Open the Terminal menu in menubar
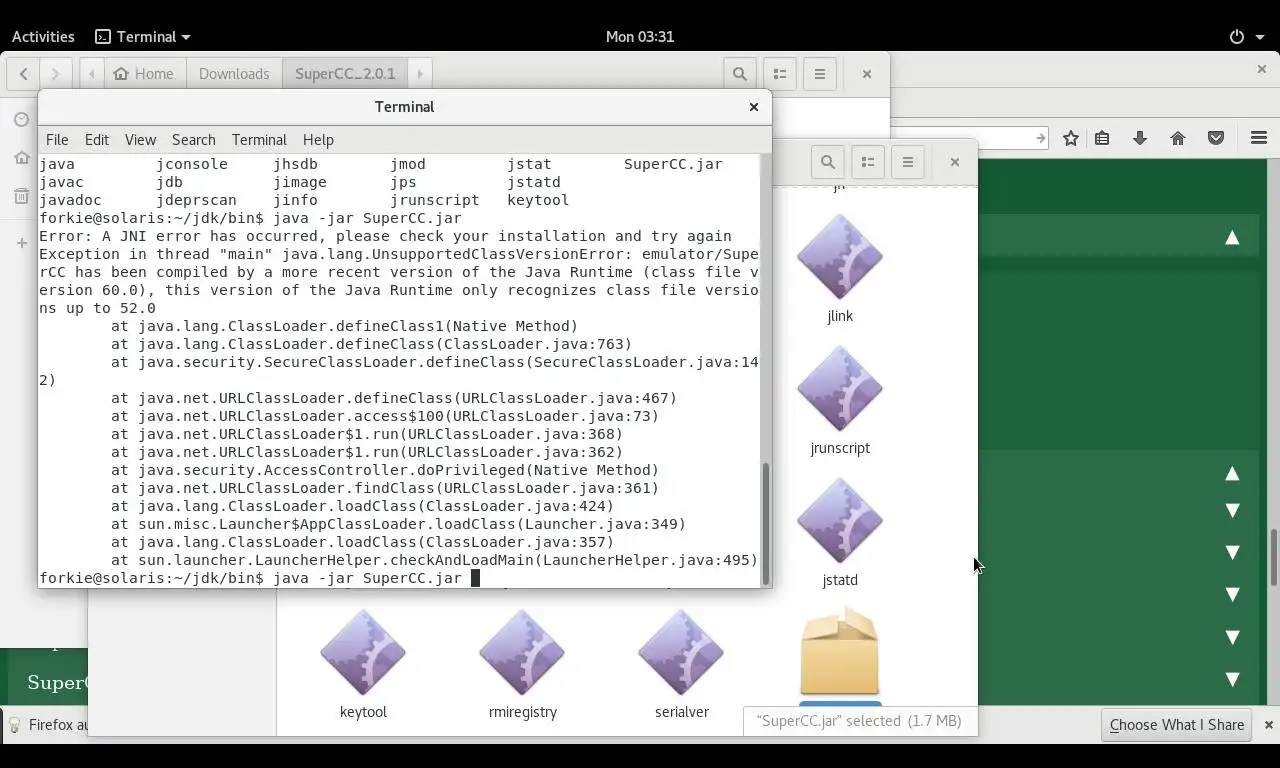This screenshot has height=768, width=1280. [259, 140]
